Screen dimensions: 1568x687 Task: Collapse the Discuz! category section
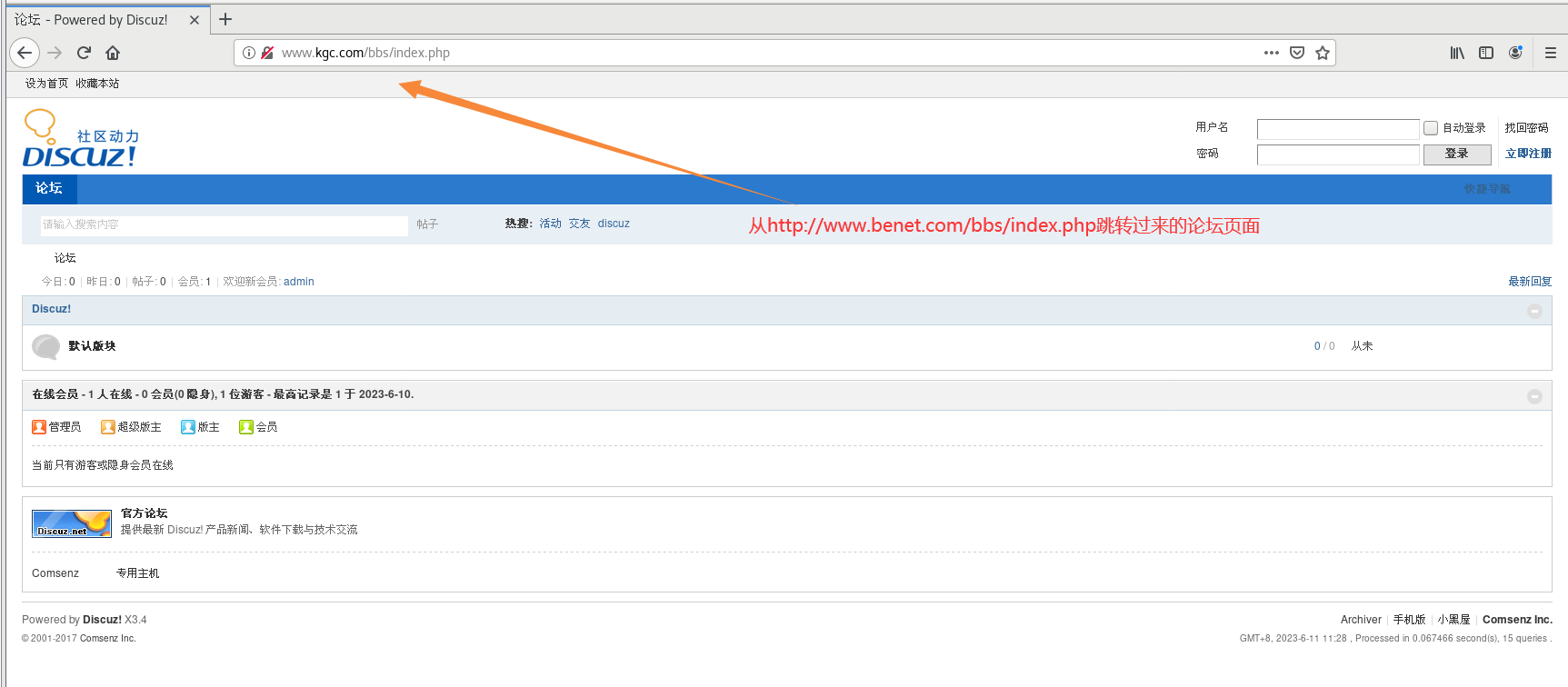[x=1535, y=311]
